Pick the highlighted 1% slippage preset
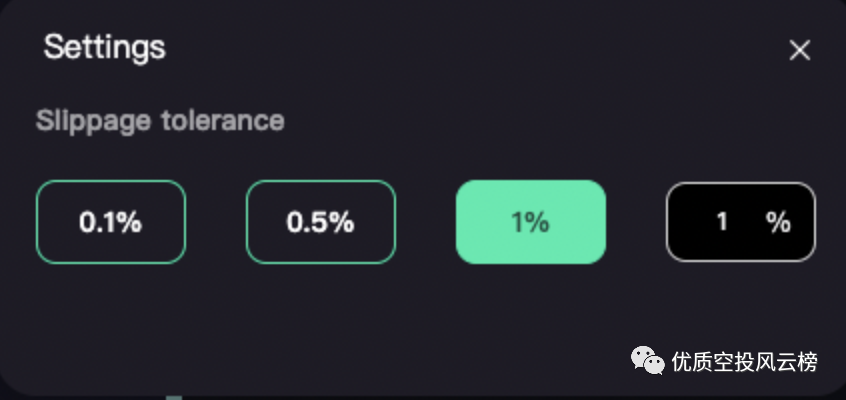This screenshot has width=846, height=400. pyautogui.click(x=531, y=222)
